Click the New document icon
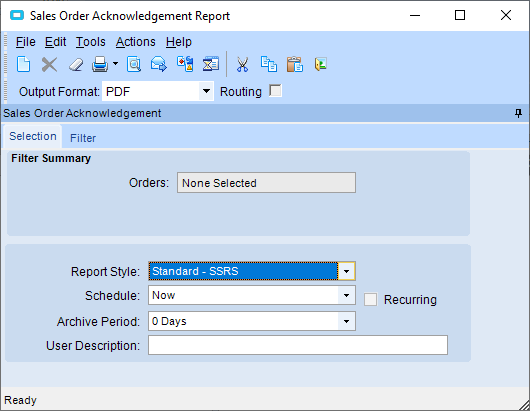Screen dimensions: 530x411 click(24, 64)
